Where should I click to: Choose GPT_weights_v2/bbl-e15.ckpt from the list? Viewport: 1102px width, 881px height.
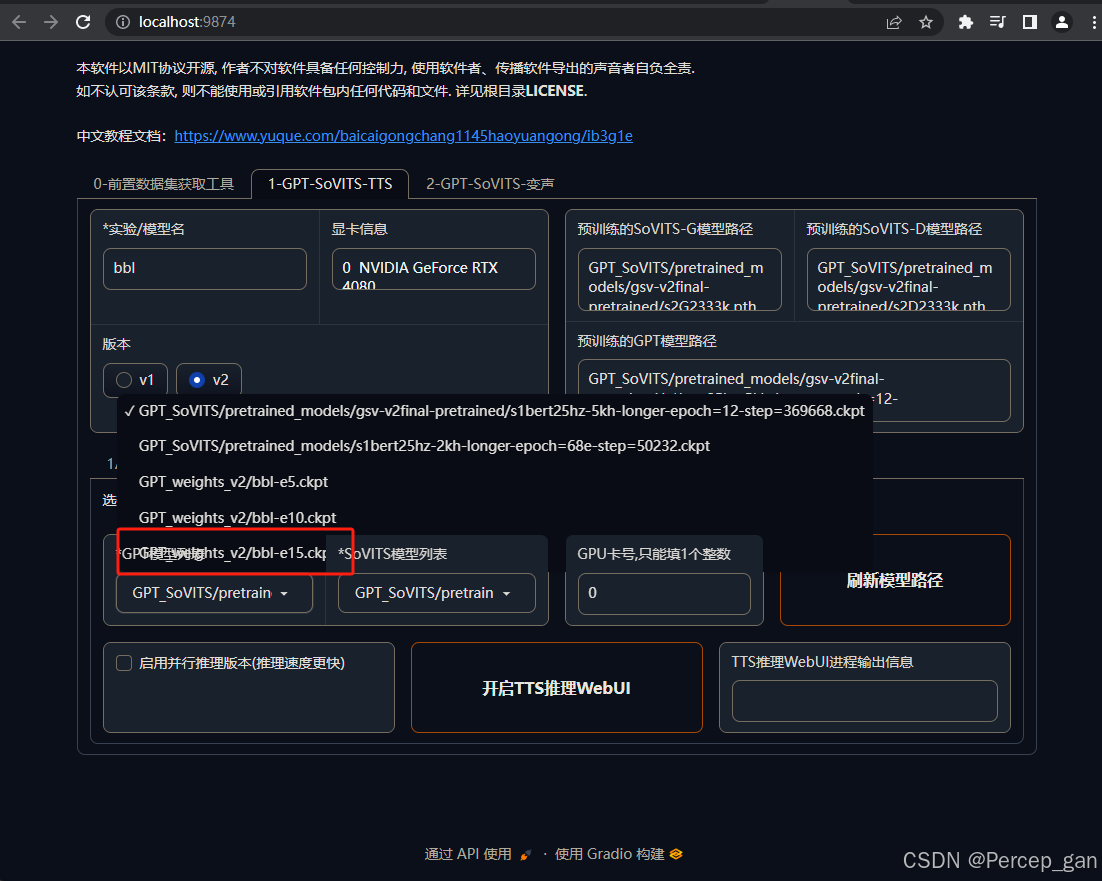pyautogui.click(x=233, y=553)
